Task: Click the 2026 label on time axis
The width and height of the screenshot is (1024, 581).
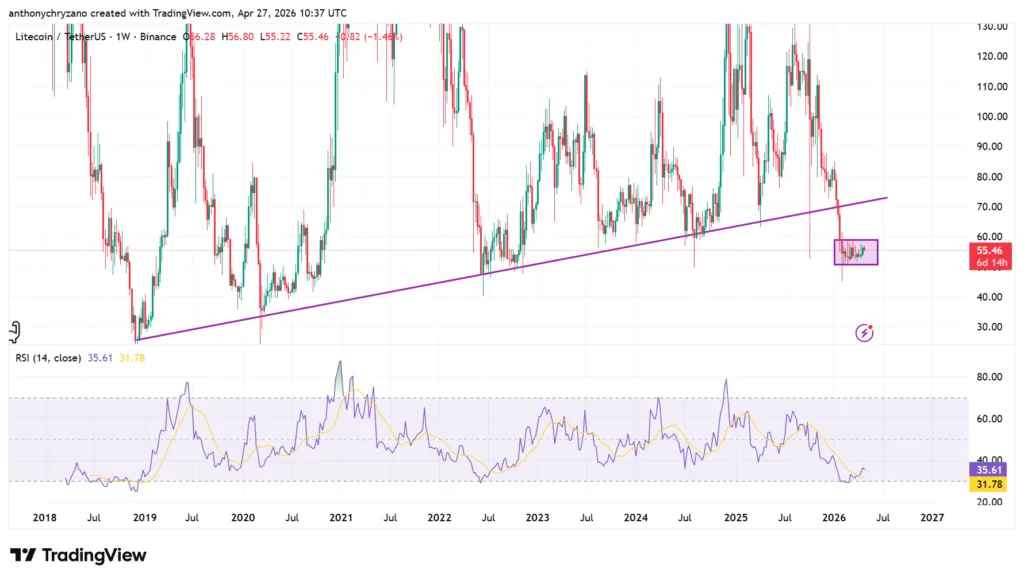Action: tap(832, 518)
